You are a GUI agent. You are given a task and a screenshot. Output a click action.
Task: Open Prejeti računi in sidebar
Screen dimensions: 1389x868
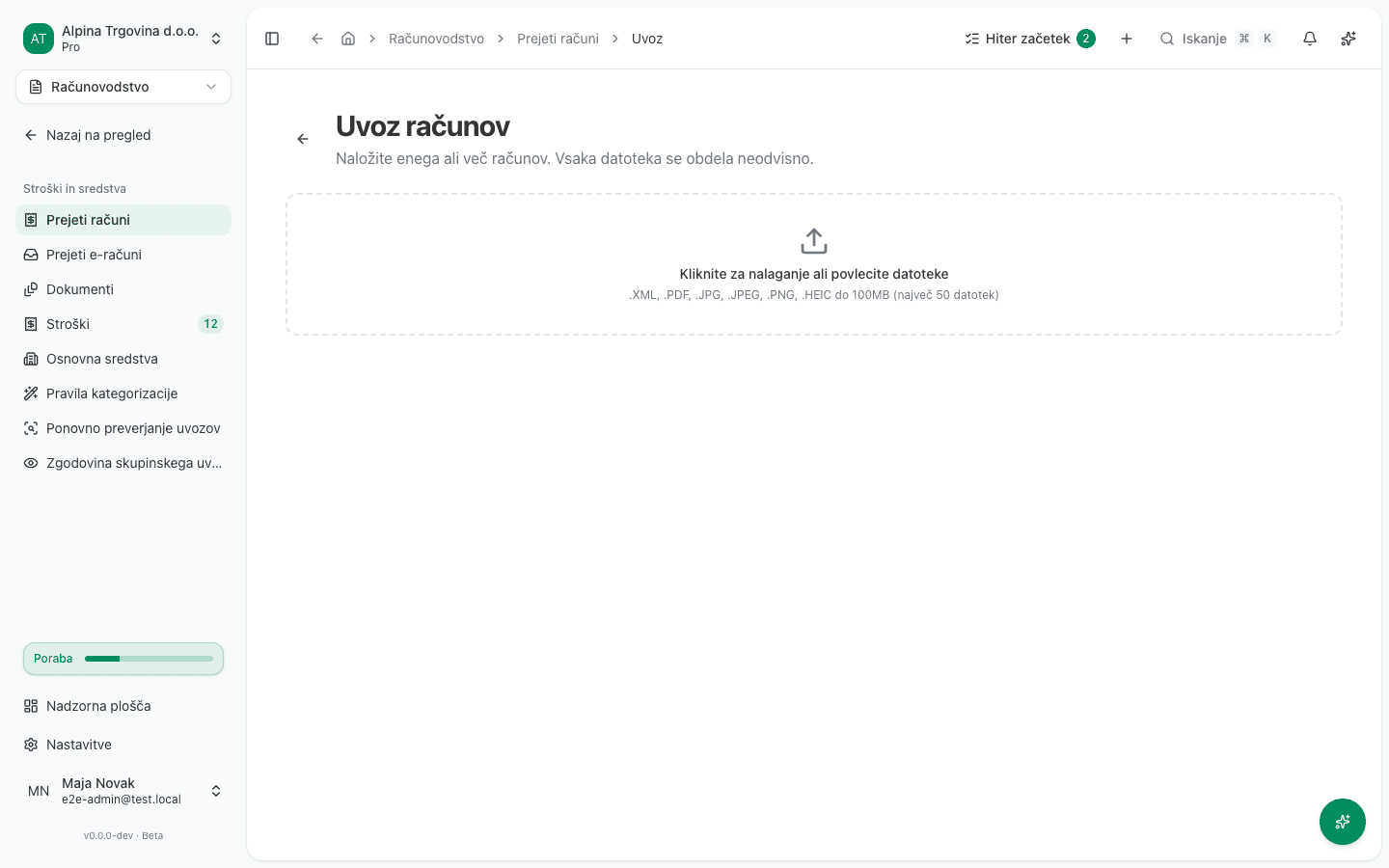pyautogui.click(x=123, y=220)
